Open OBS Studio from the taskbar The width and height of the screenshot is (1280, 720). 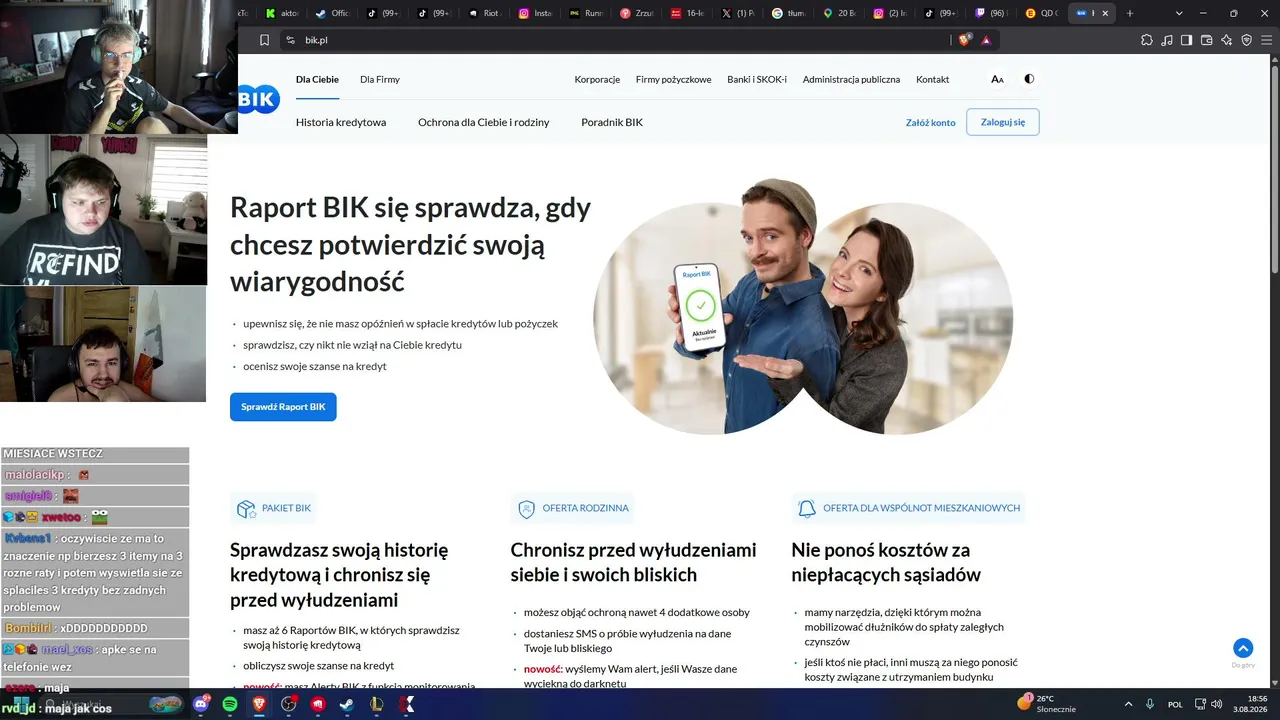pos(289,704)
